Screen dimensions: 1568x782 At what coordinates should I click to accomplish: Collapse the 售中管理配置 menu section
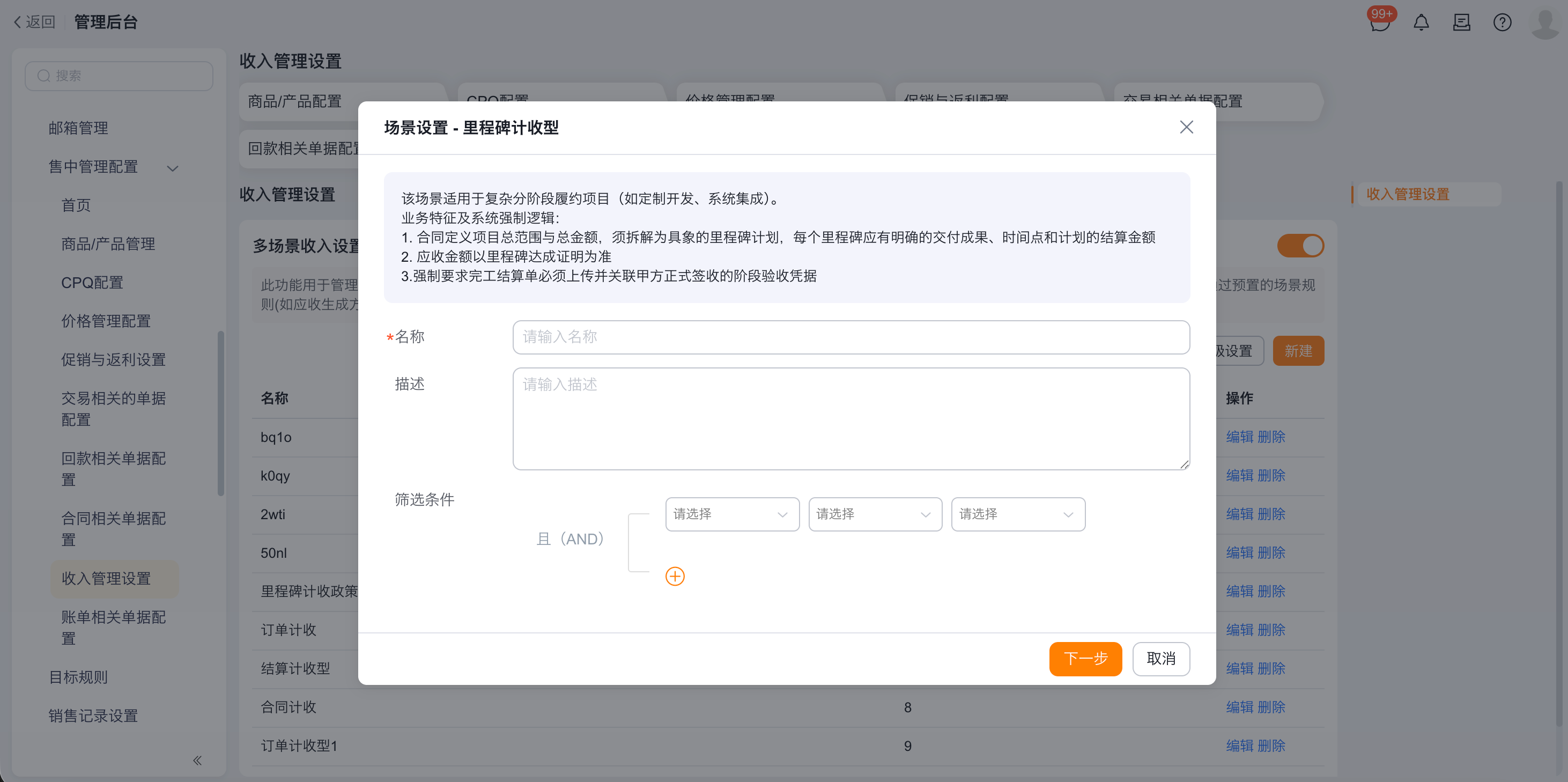[172, 167]
